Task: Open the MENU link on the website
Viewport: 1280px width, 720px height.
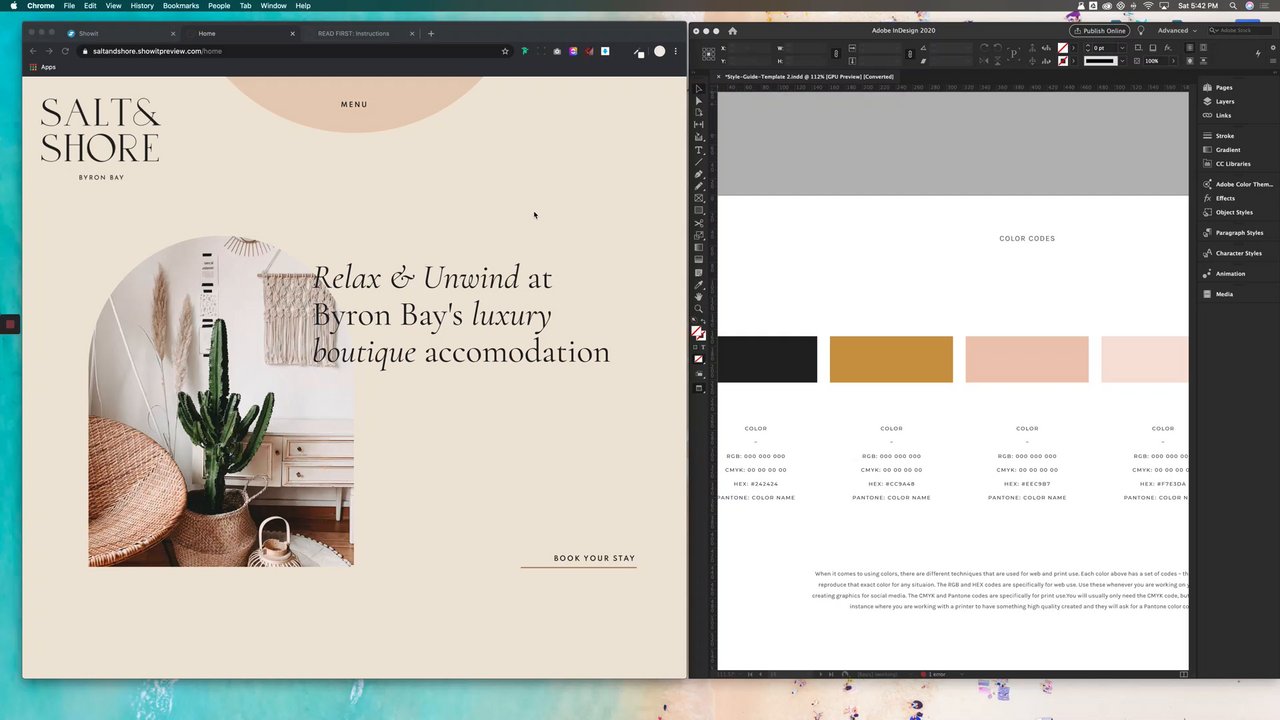Action: tap(354, 104)
